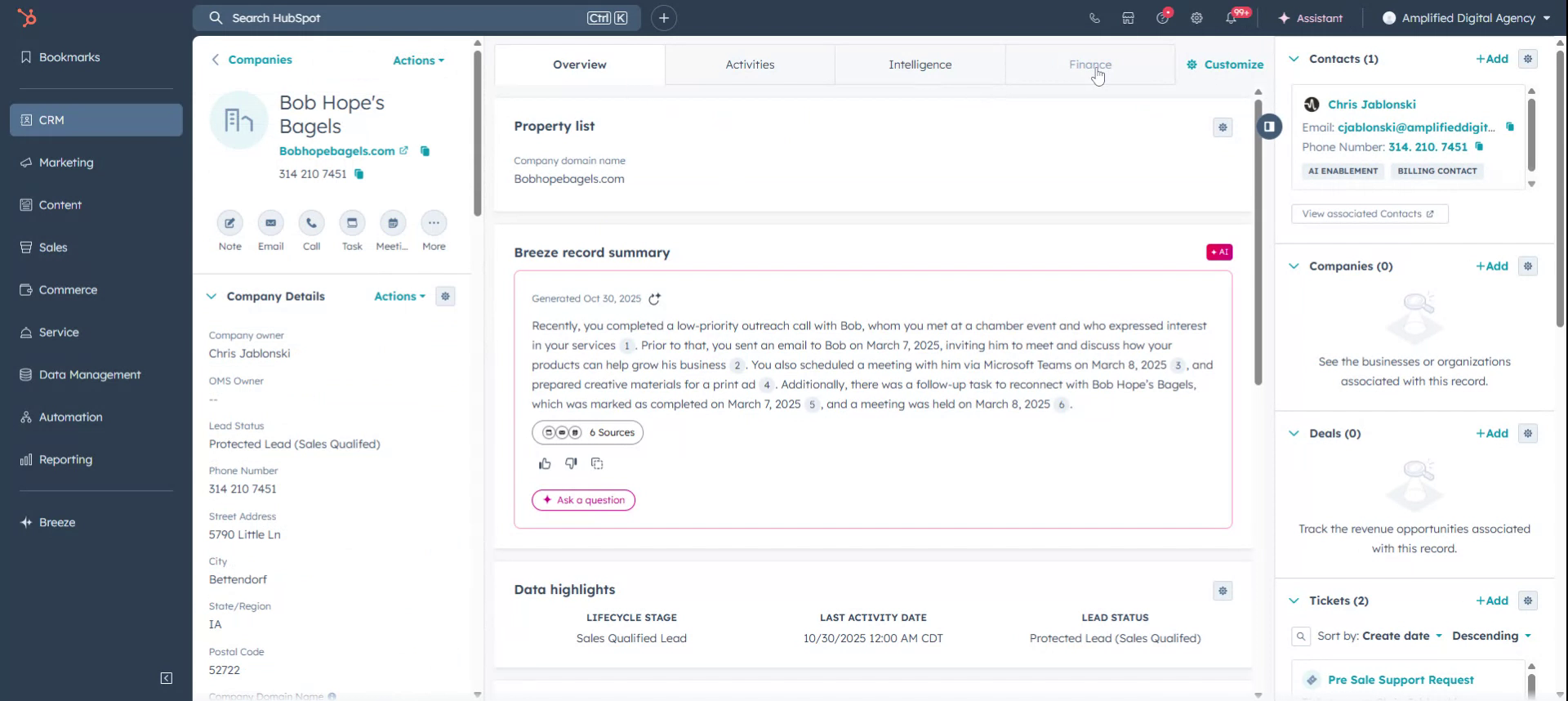Collapse the Tickets (2) section

point(1294,601)
